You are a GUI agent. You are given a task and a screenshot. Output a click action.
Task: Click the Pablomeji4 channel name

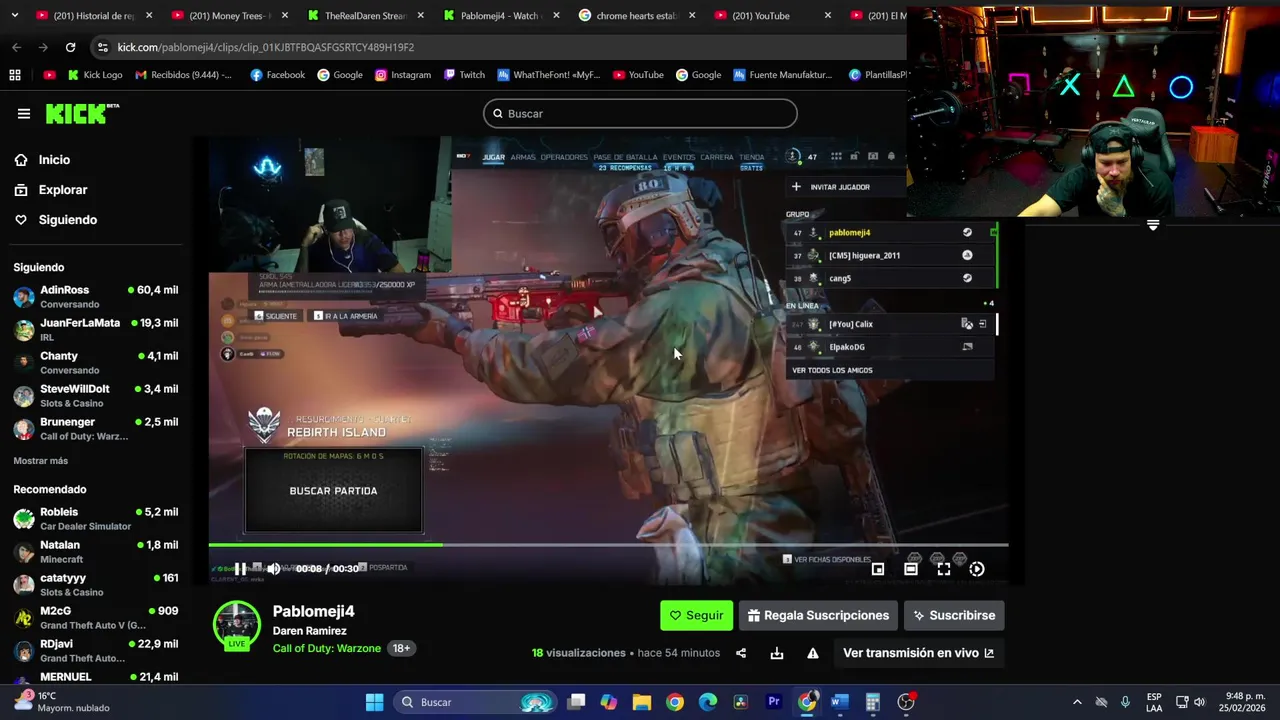(x=313, y=611)
